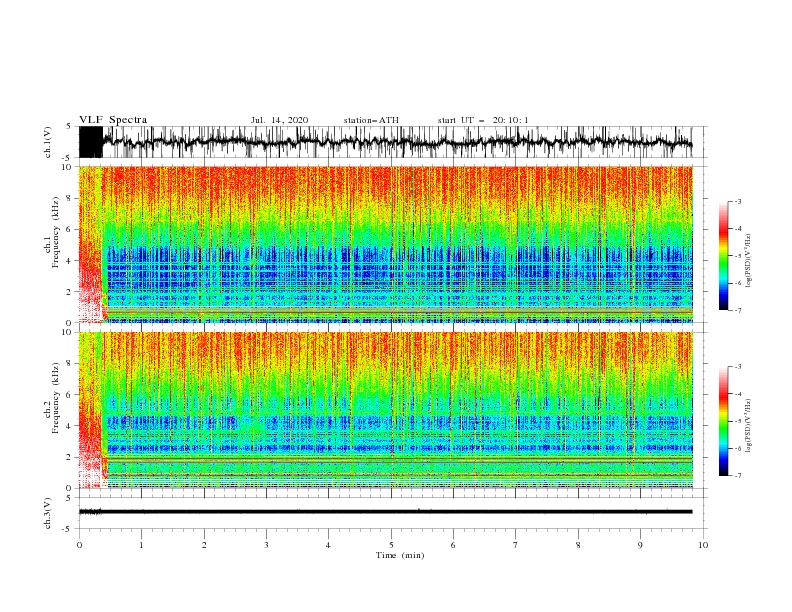Click time axis tick label '1'
Image resolution: width=792 pixels, height=612 pixels.
pyautogui.click(x=141, y=545)
